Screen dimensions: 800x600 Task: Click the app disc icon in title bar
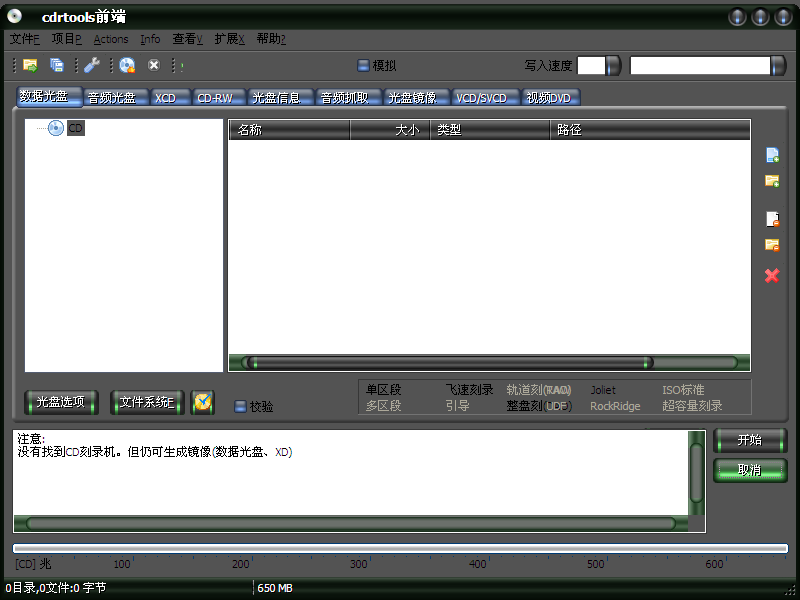click(x=15, y=16)
